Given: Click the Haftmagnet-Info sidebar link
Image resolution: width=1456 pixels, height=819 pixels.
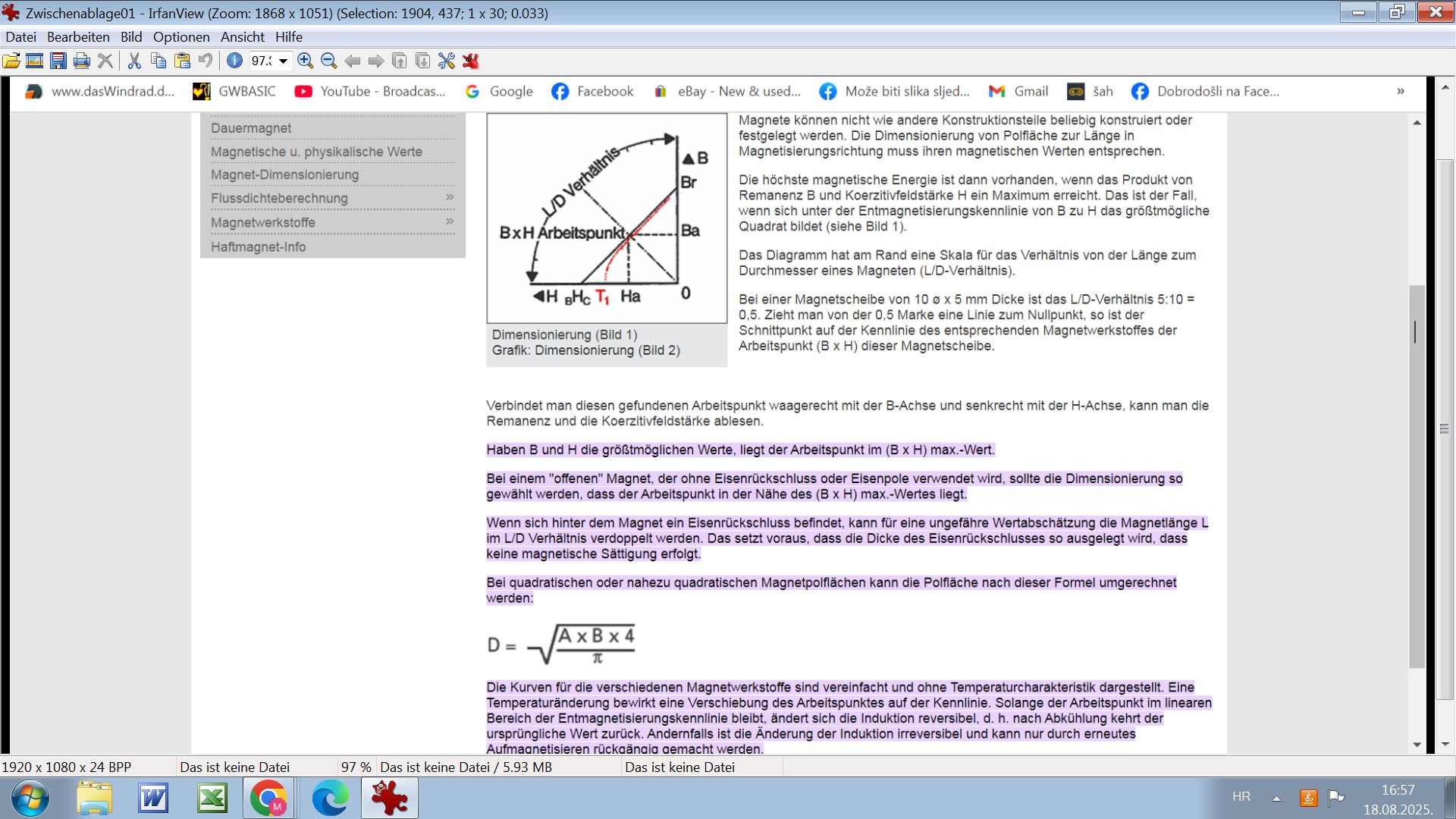Looking at the screenshot, I should click(258, 246).
